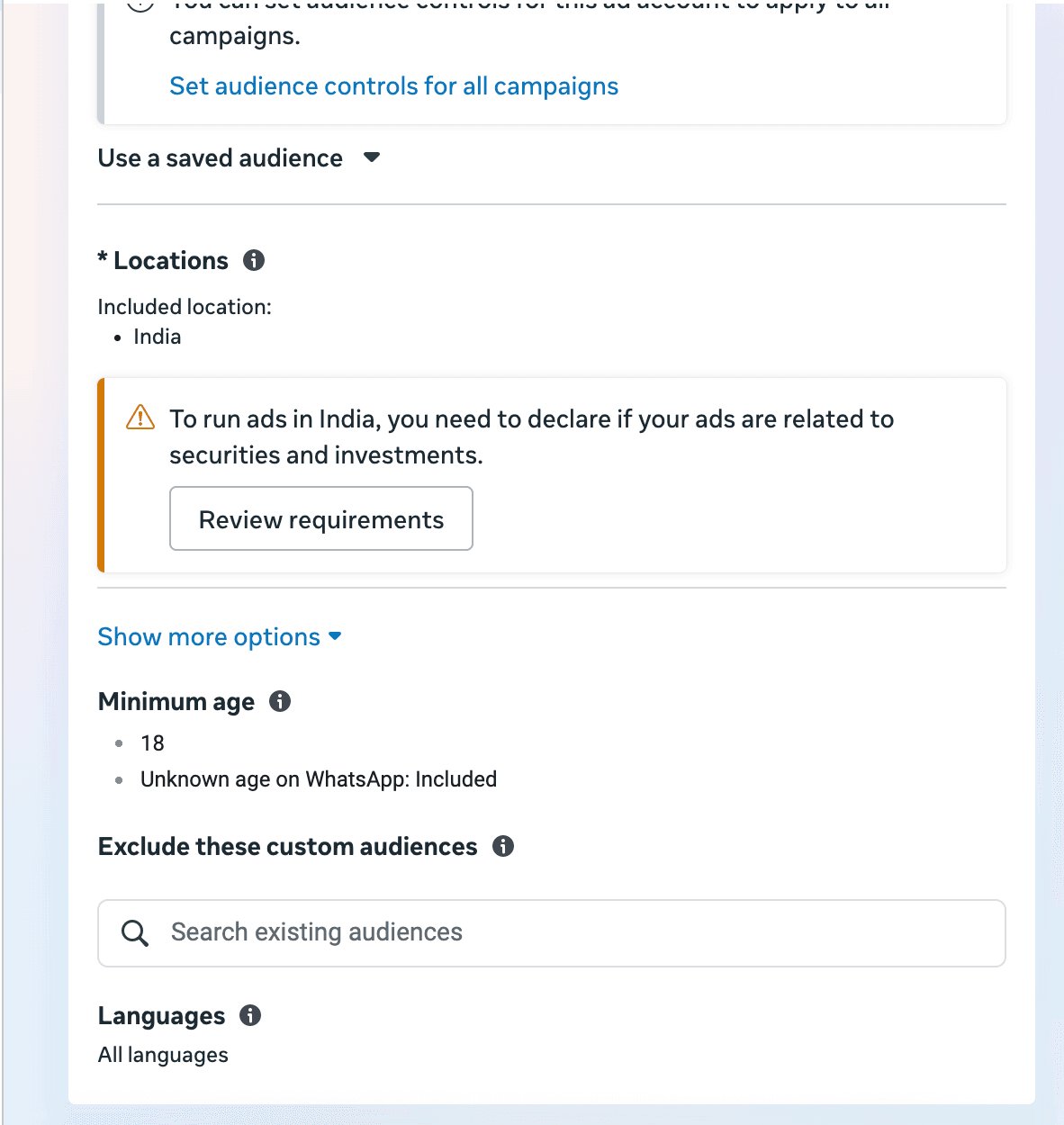This screenshot has width=1064, height=1125.
Task: Expand Show more options
Action: coord(220,637)
